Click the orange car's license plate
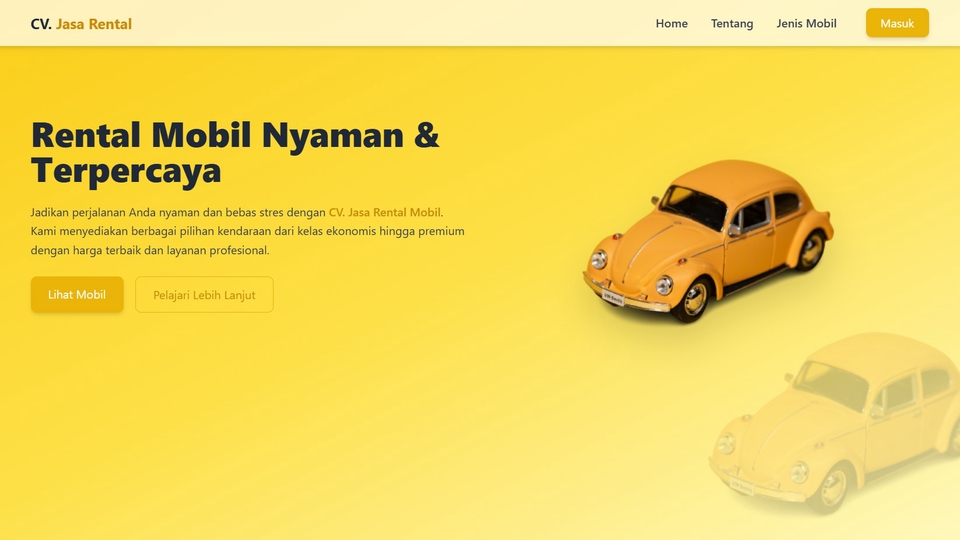Image resolution: width=960 pixels, height=540 pixels. click(x=613, y=298)
